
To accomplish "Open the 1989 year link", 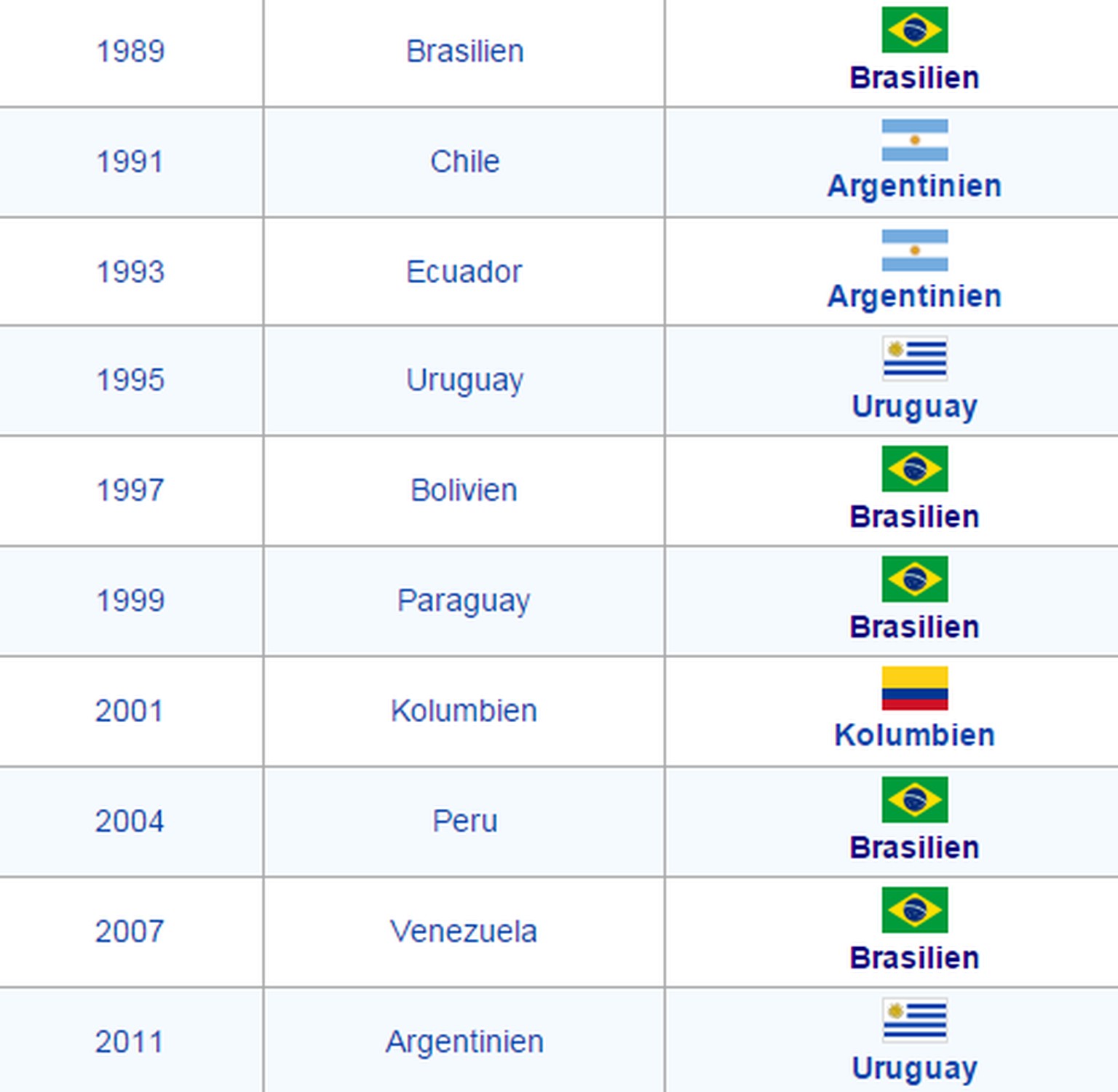I will [131, 52].
